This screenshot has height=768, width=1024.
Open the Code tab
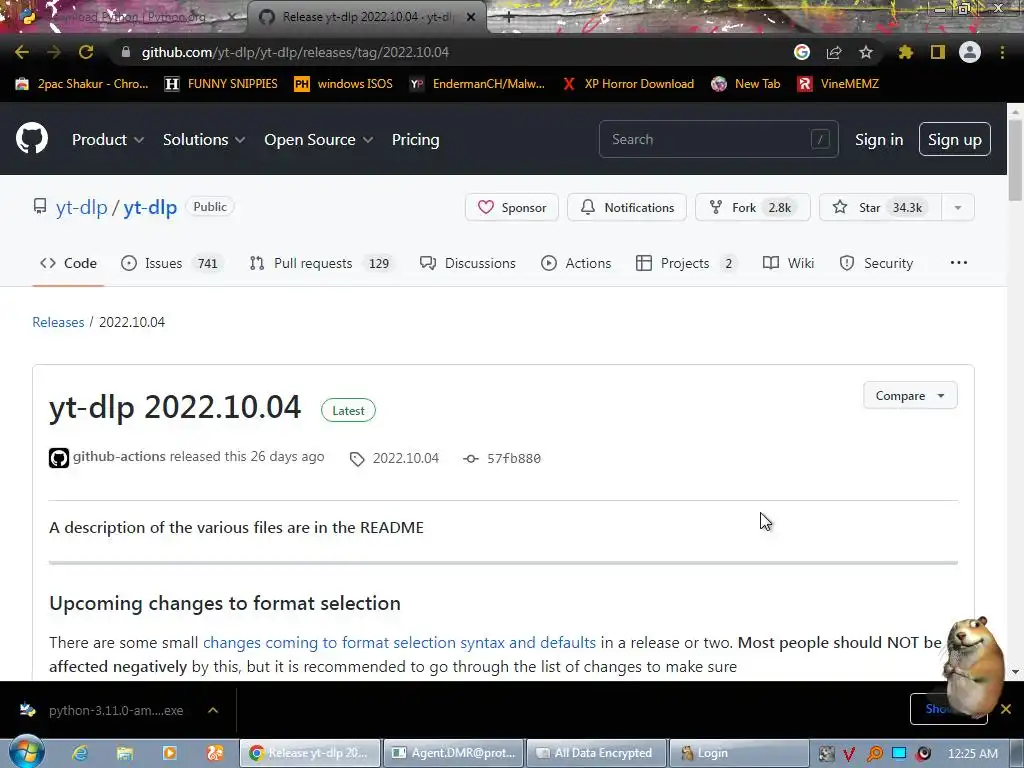68,263
